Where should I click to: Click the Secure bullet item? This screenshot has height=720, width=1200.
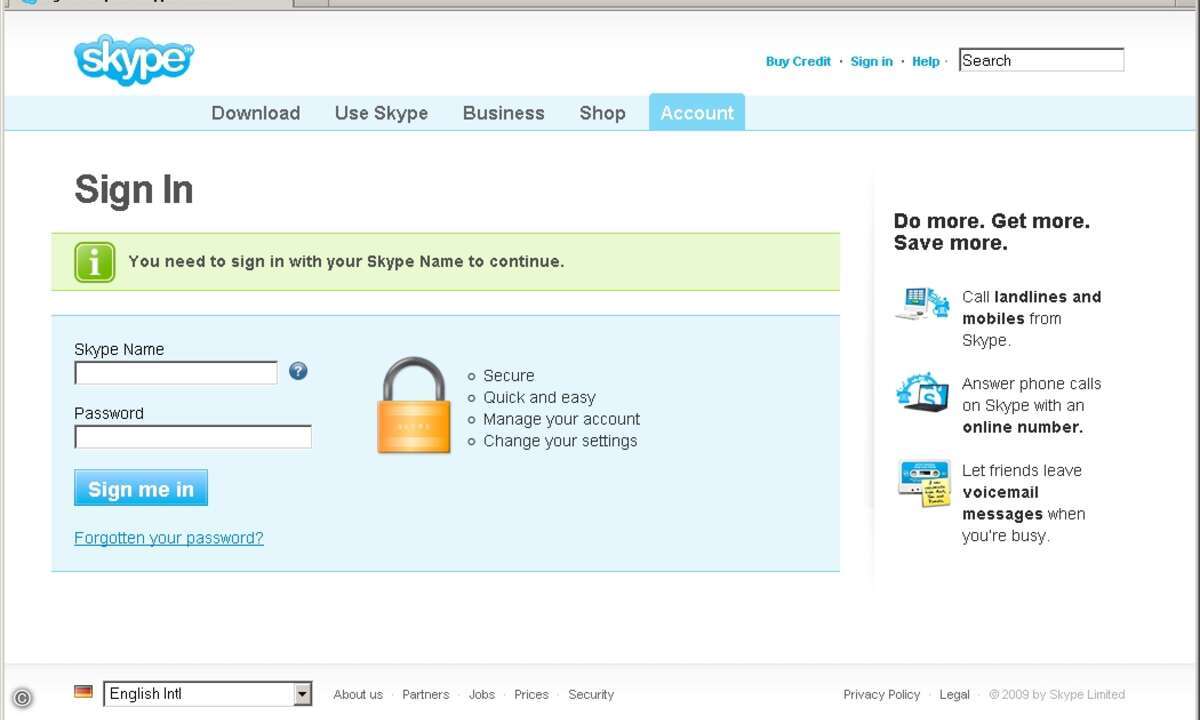tap(509, 376)
